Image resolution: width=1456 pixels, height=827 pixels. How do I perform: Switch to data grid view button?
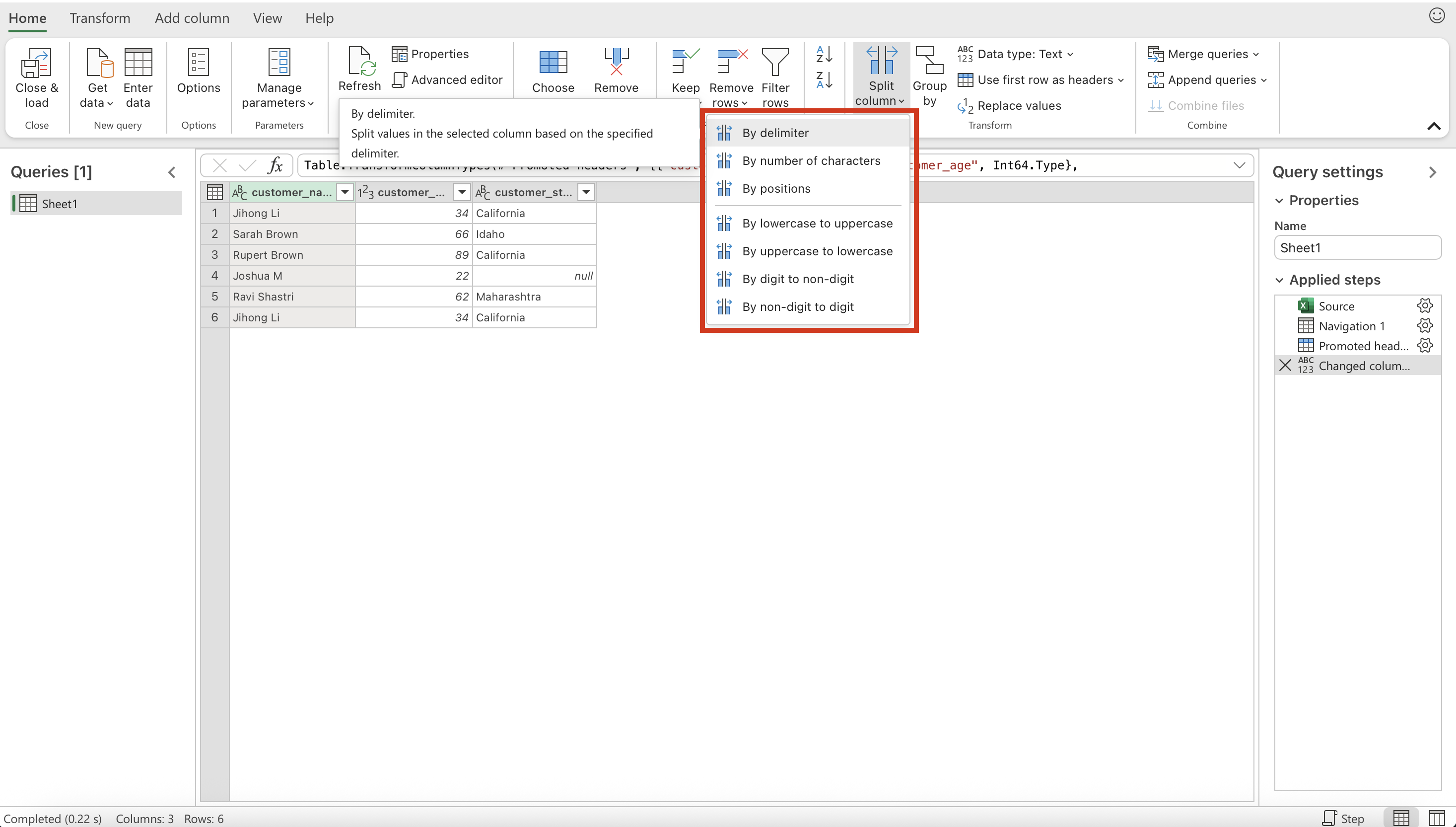coord(1401,818)
